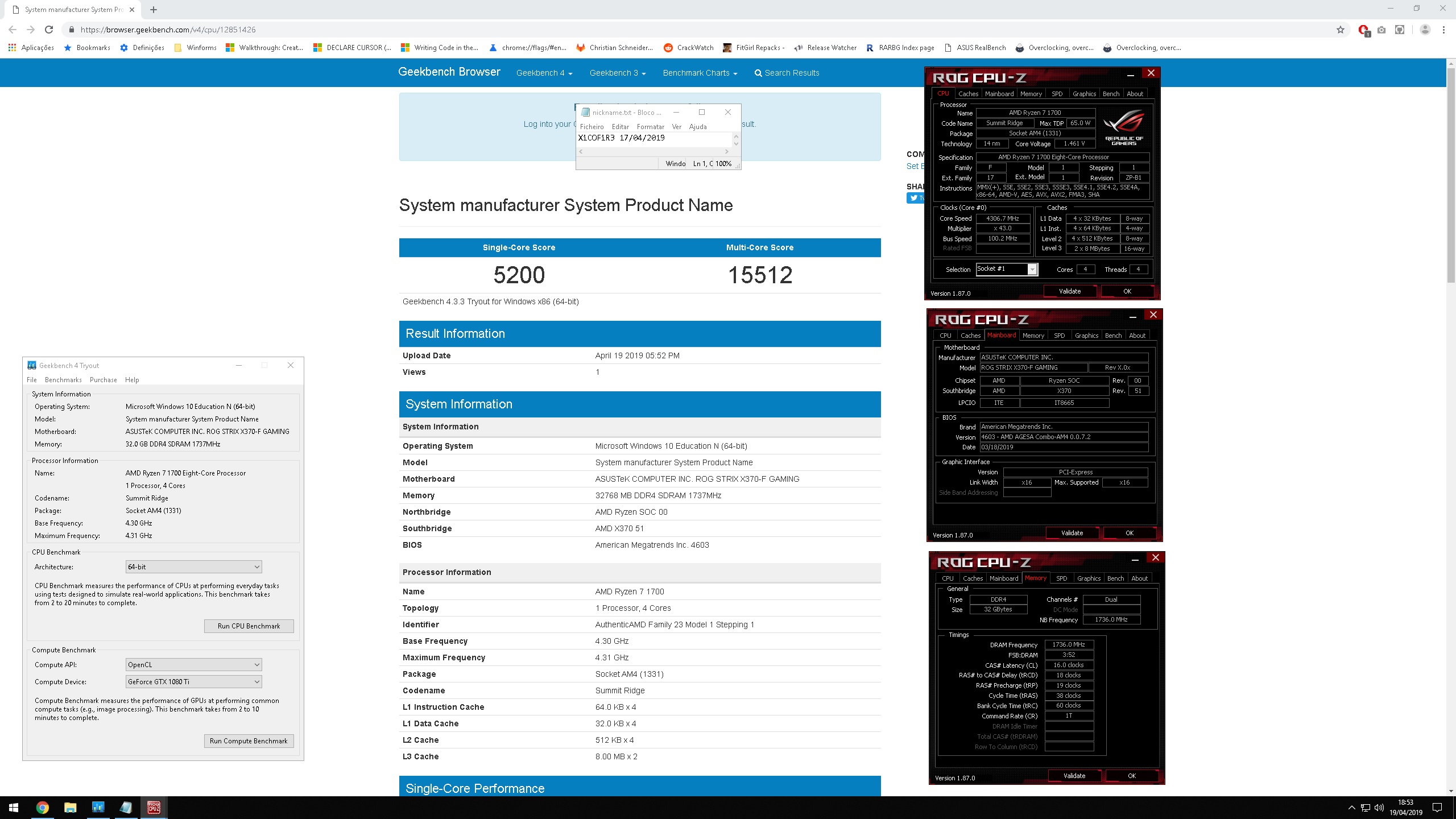Switch to Memory tab in middle CPU-Z window
This screenshot has width=1456, height=819.
(x=1033, y=336)
